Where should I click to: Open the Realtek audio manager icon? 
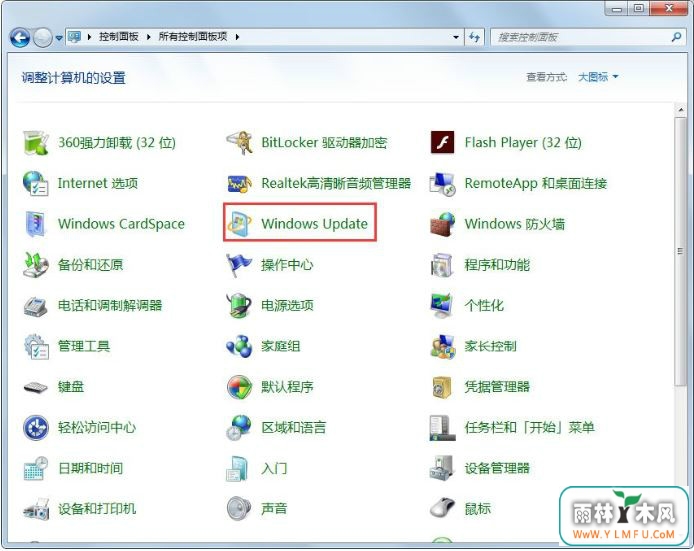click(x=239, y=184)
